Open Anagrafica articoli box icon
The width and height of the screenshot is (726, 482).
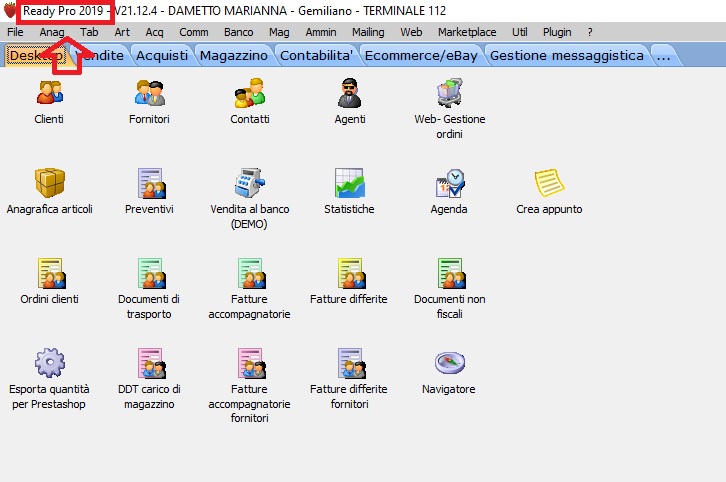click(50, 182)
